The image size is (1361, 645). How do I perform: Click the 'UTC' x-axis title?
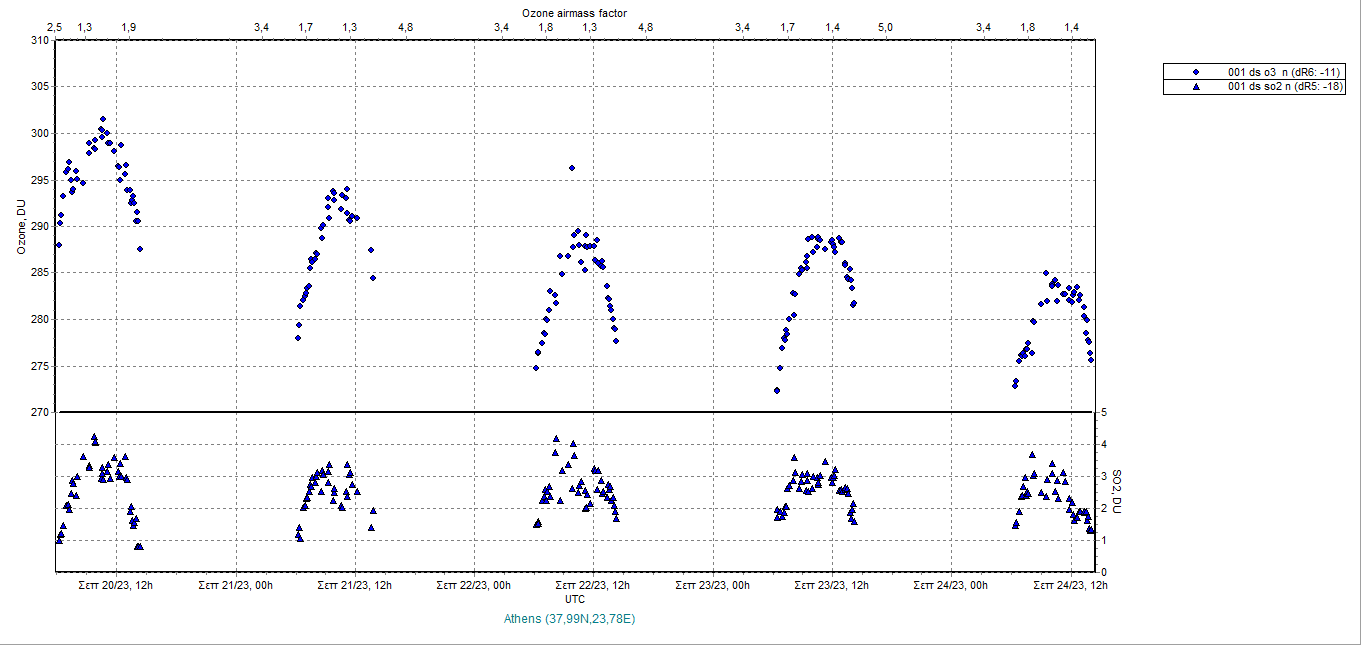[x=575, y=599]
